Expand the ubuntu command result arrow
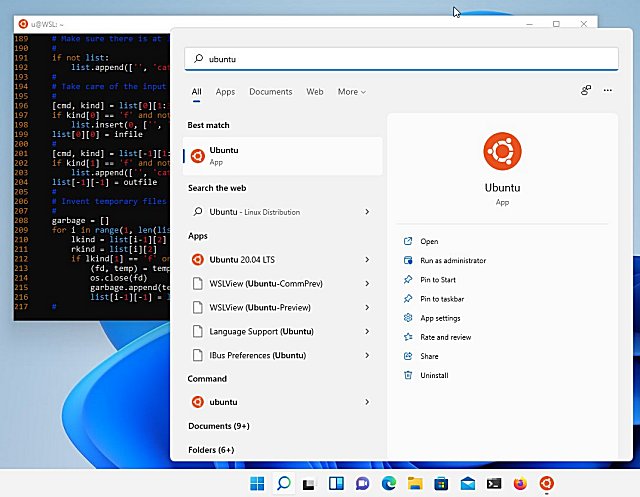 point(367,402)
